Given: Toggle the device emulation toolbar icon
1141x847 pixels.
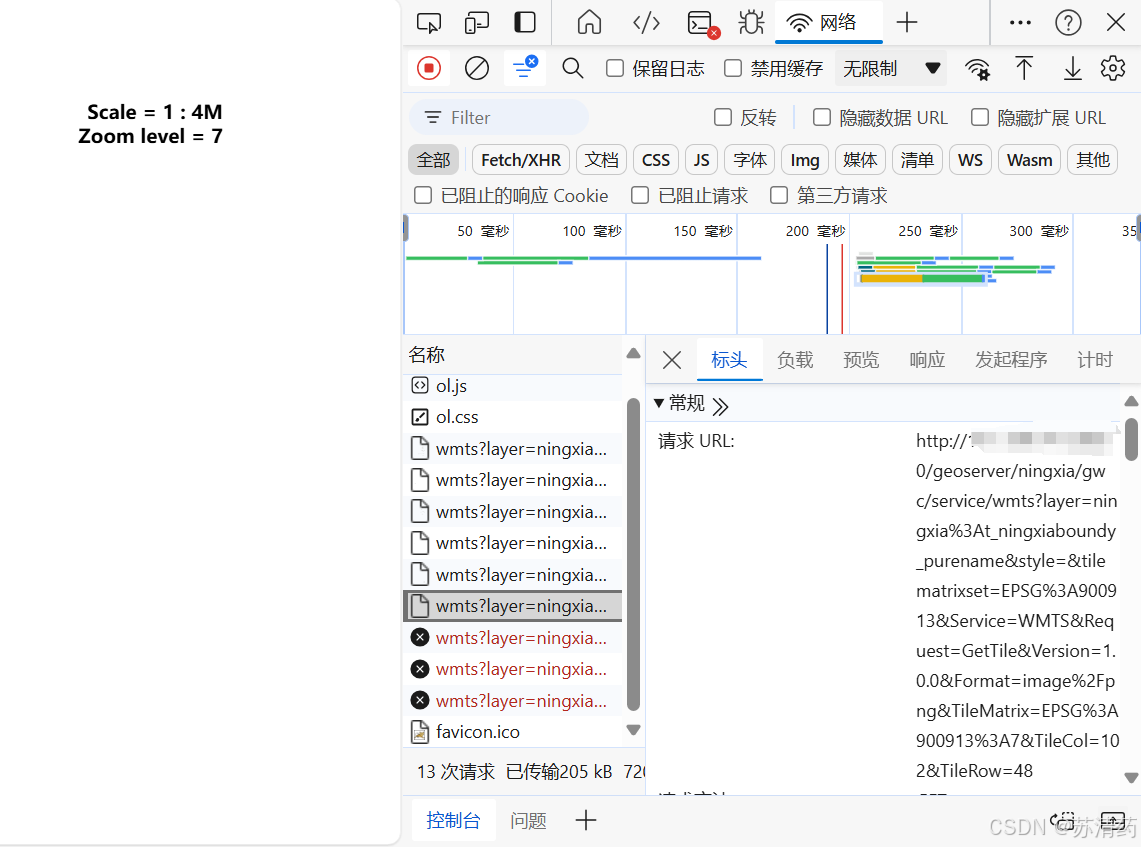Looking at the screenshot, I should pos(476,22).
